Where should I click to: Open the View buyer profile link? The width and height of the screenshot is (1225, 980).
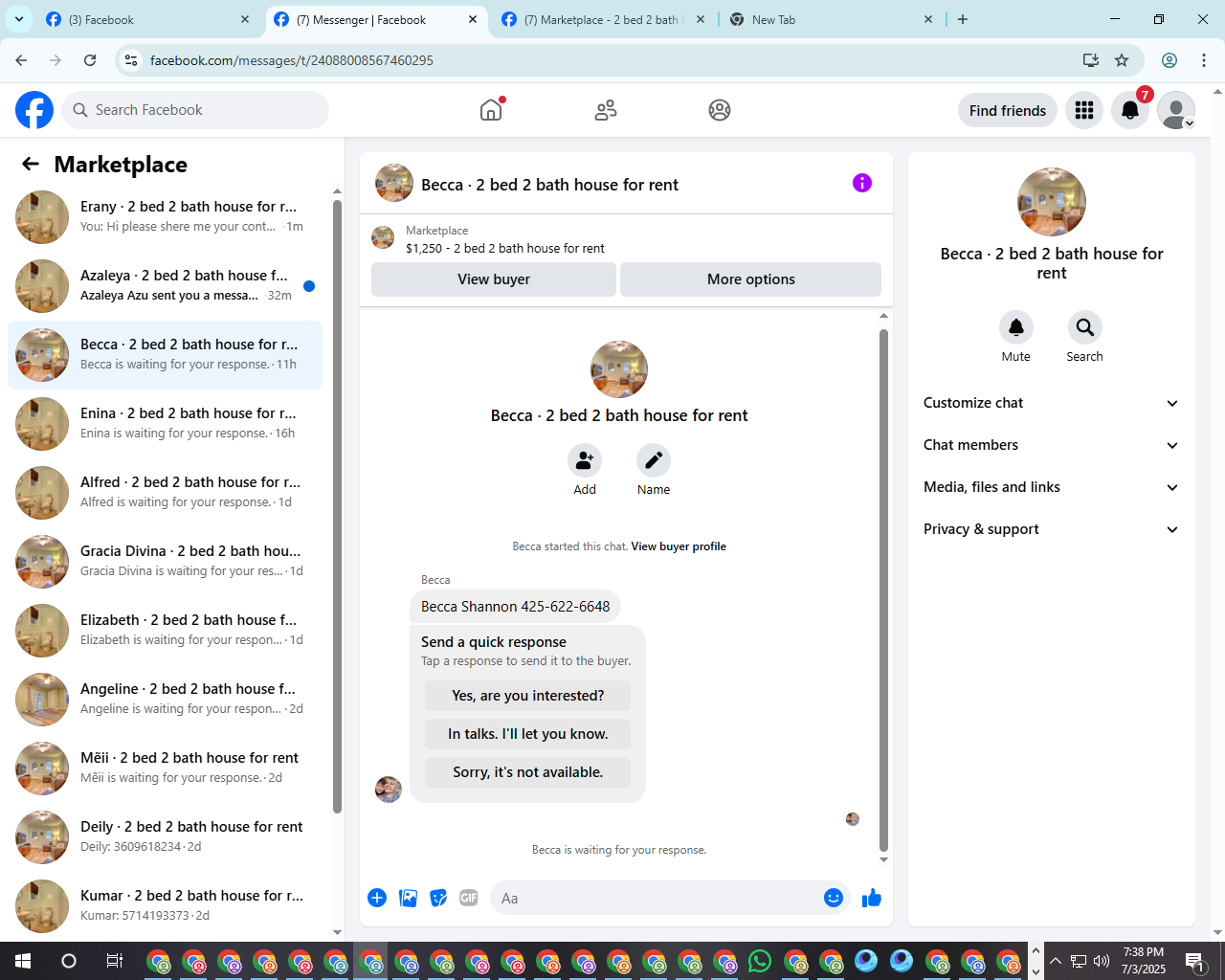(x=679, y=546)
